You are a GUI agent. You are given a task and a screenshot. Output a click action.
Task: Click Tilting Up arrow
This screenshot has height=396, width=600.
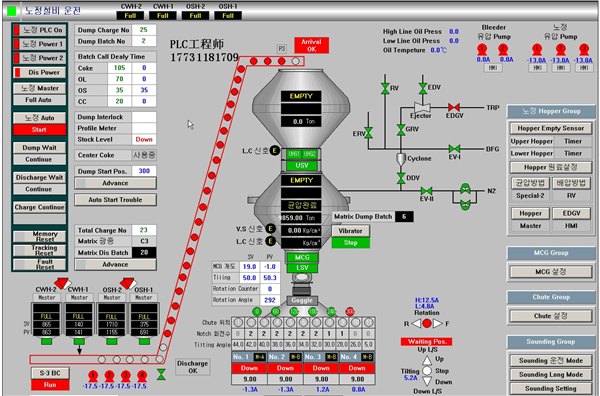427,360
